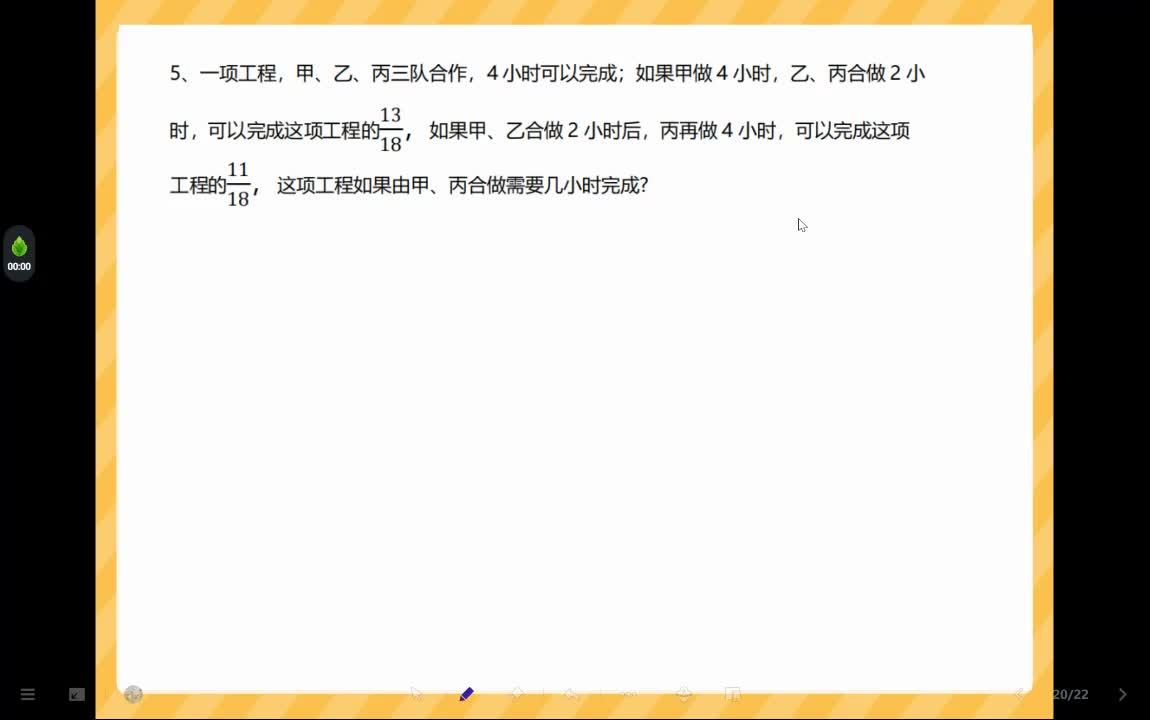The image size is (1150, 720).
Task: Click the undo arrow in the bottom toolbar
Action: (571, 694)
